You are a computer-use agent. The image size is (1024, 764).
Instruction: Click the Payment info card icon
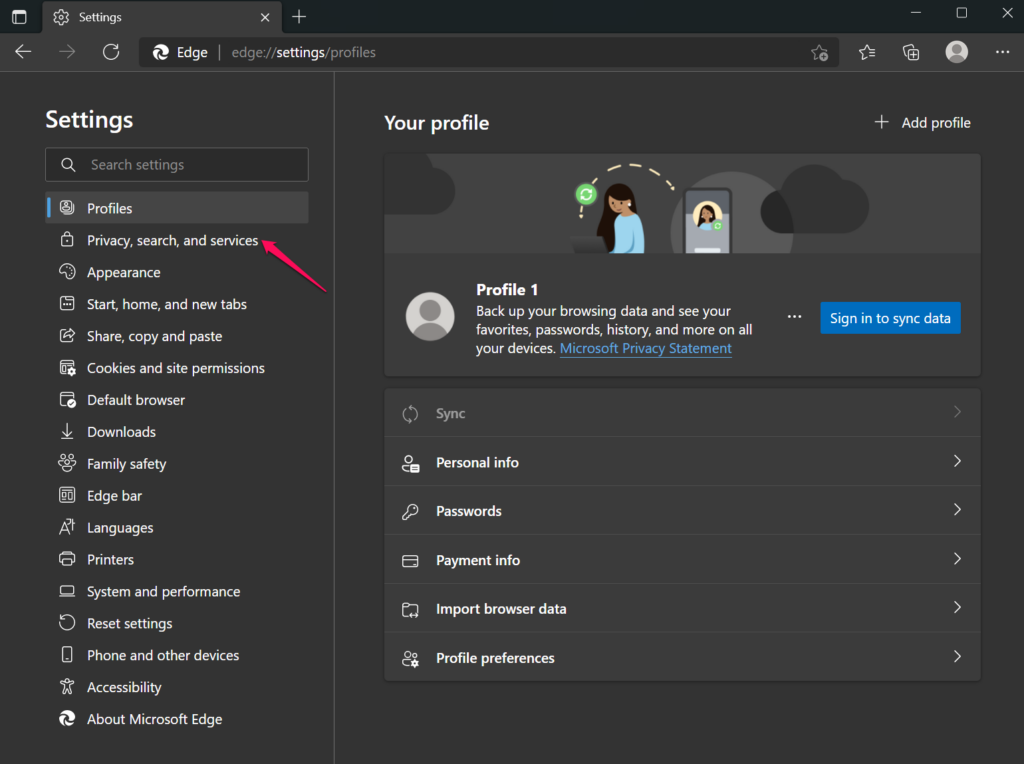click(410, 561)
